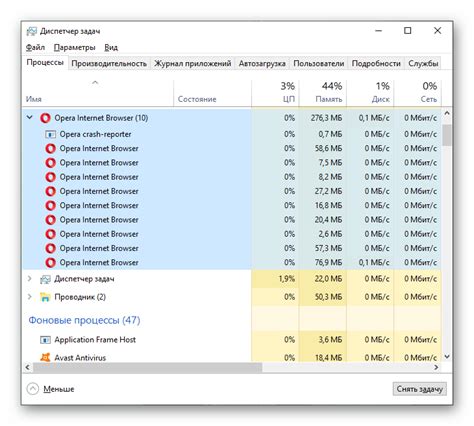This screenshot has width=474, height=426.
Task: Click the Проводник folder icon
Action: click(45, 297)
